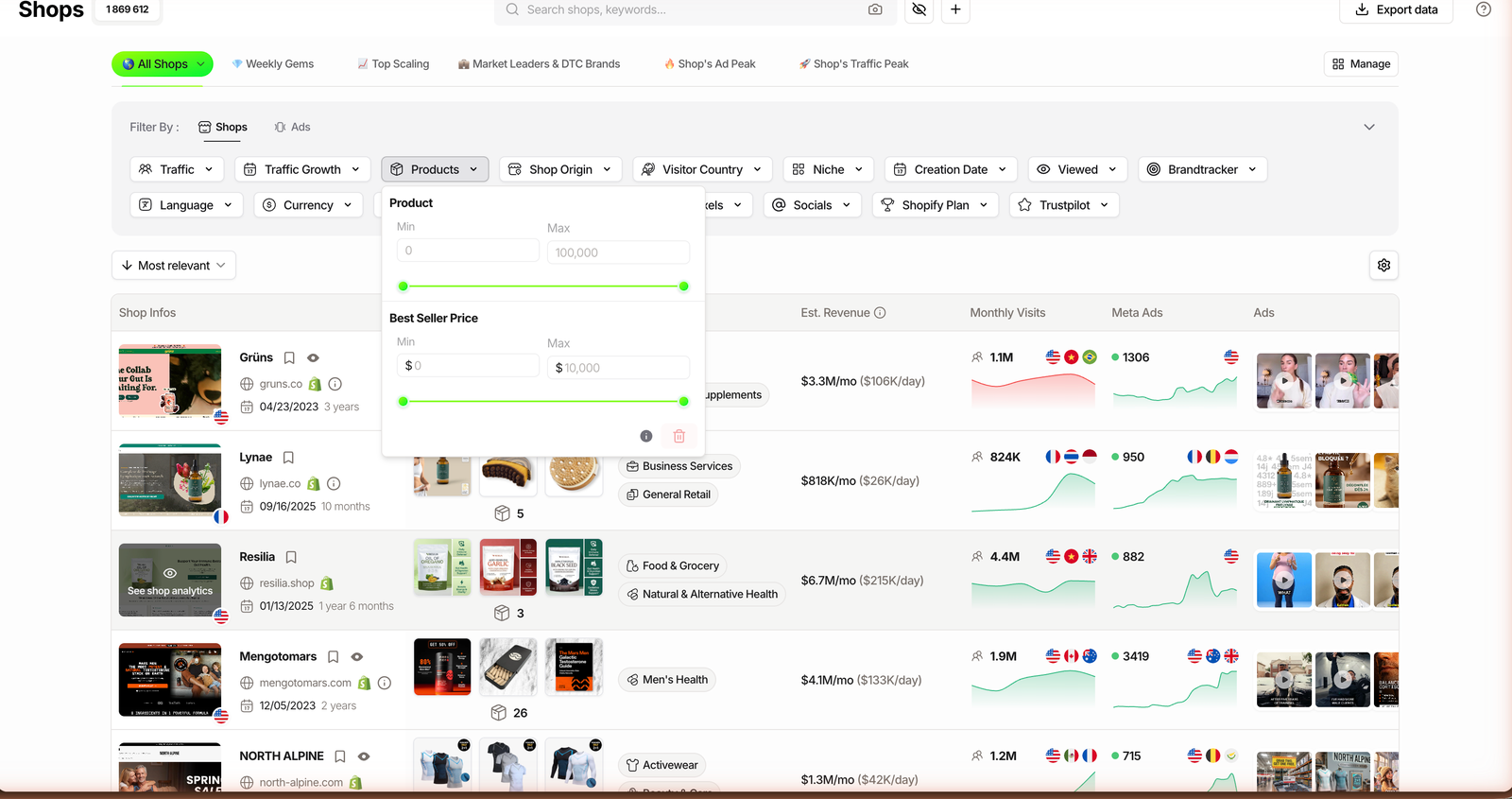Expand the Visitor Country filter

[702, 169]
